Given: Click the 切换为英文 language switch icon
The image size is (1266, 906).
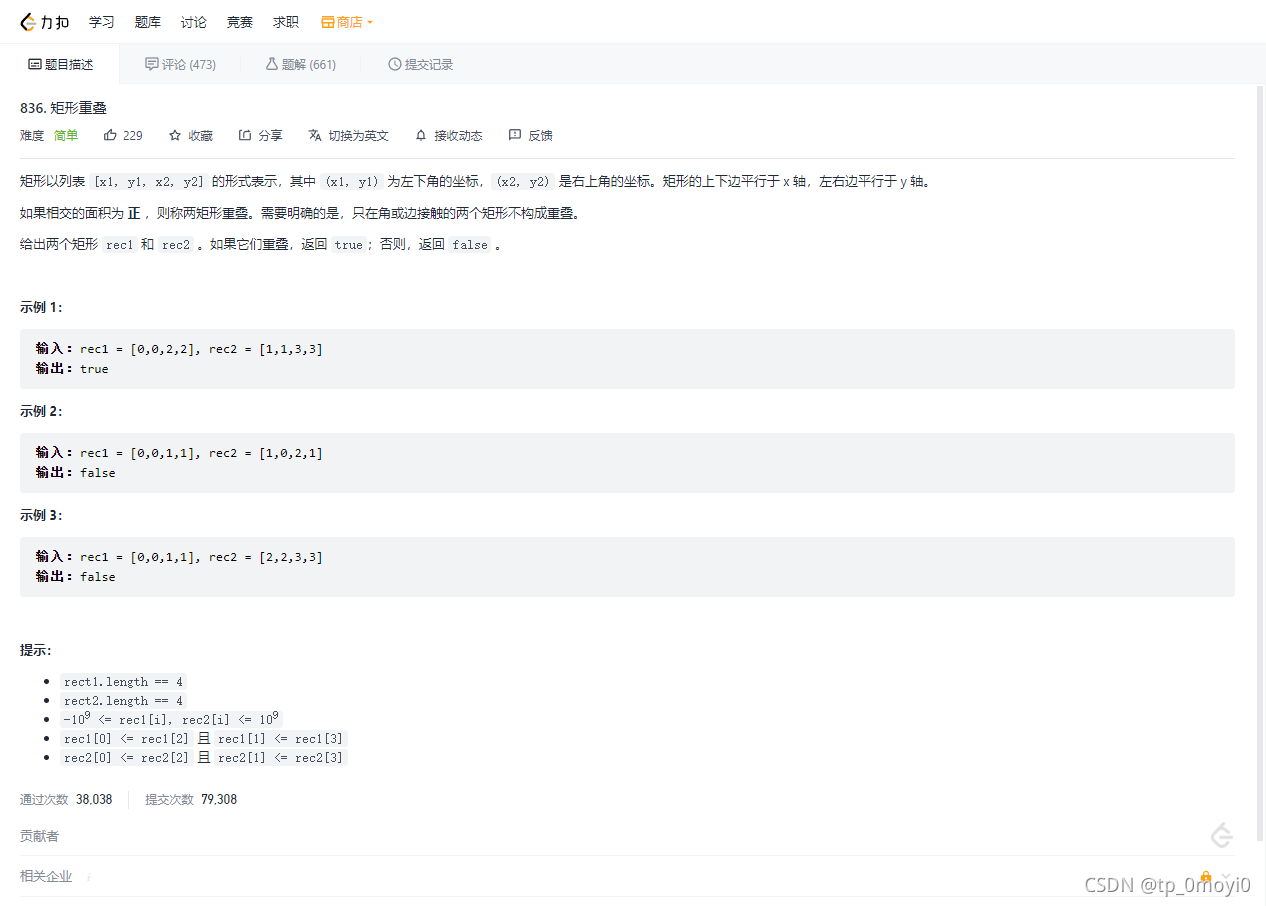Looking at the screenshot, I should click(x=312, y=135).
